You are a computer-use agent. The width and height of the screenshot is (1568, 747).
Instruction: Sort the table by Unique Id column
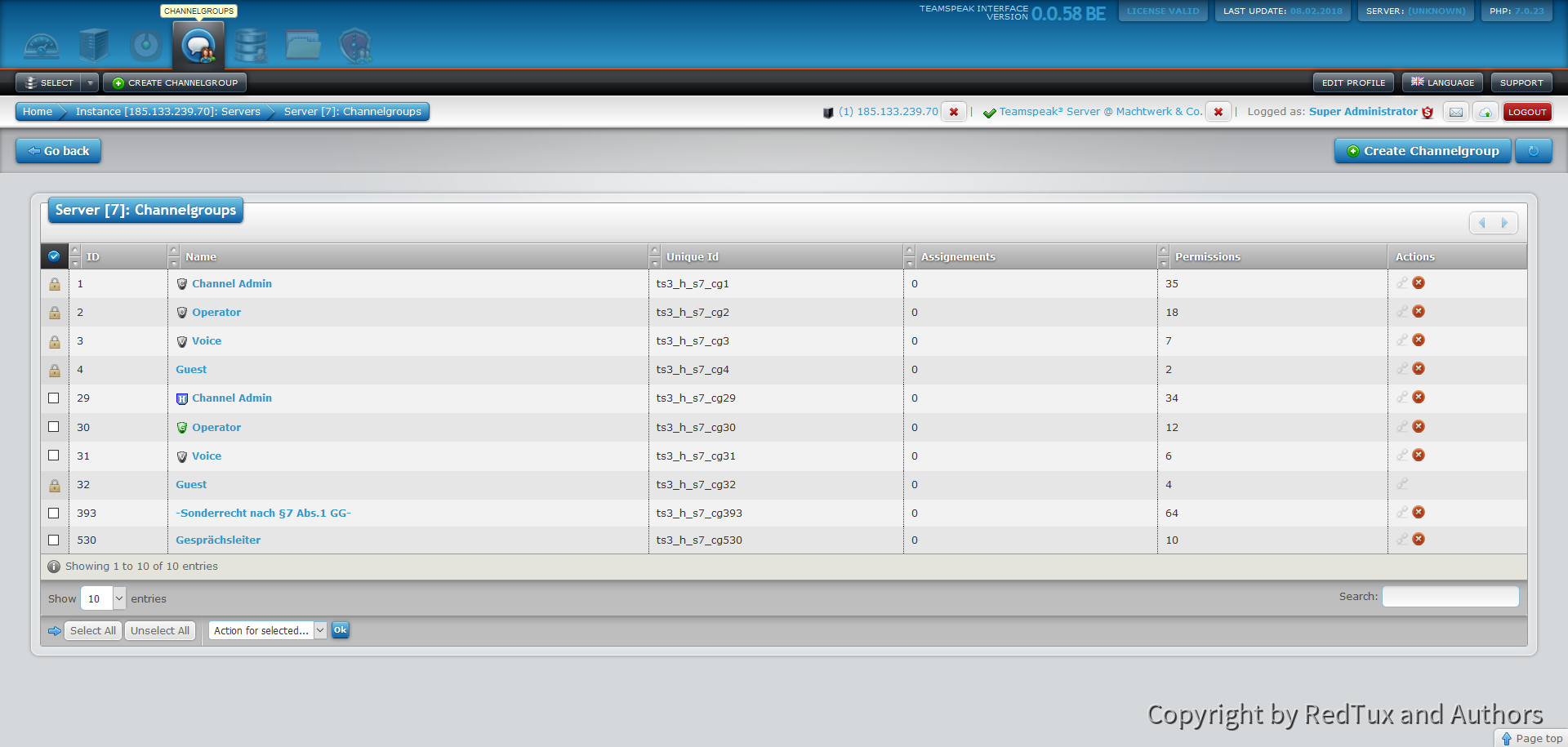776,256
